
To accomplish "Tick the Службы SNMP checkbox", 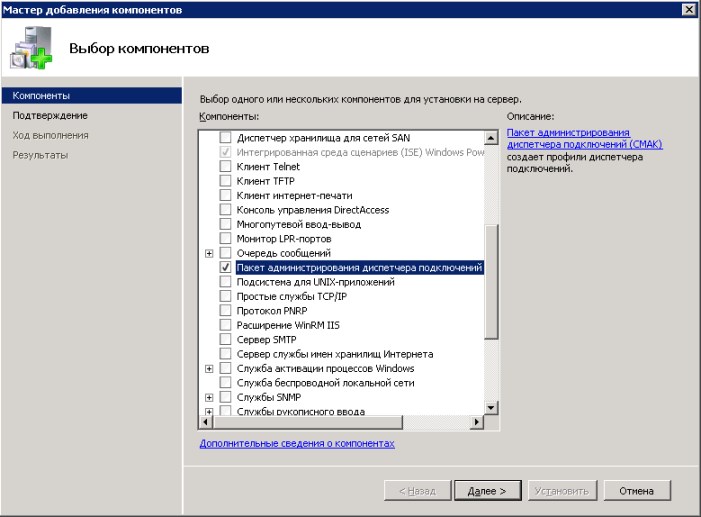I will [x=225, y=397].
